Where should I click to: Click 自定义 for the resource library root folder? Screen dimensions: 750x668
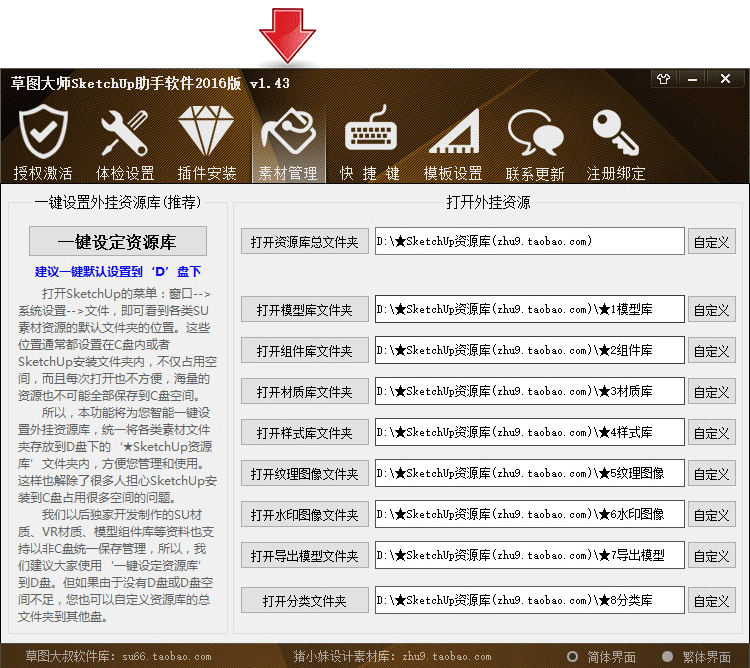712,241
